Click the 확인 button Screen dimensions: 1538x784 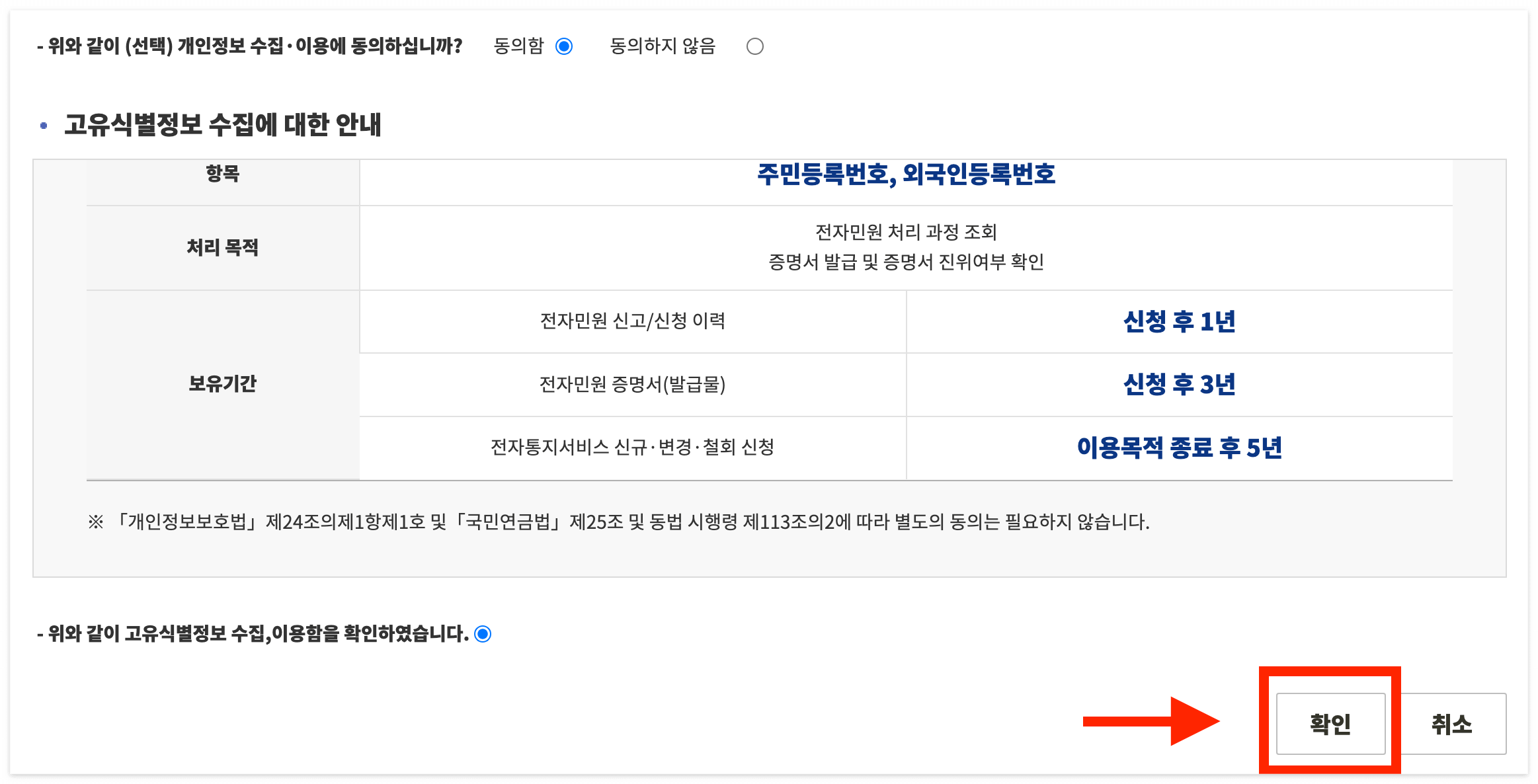pos(1330,724)
